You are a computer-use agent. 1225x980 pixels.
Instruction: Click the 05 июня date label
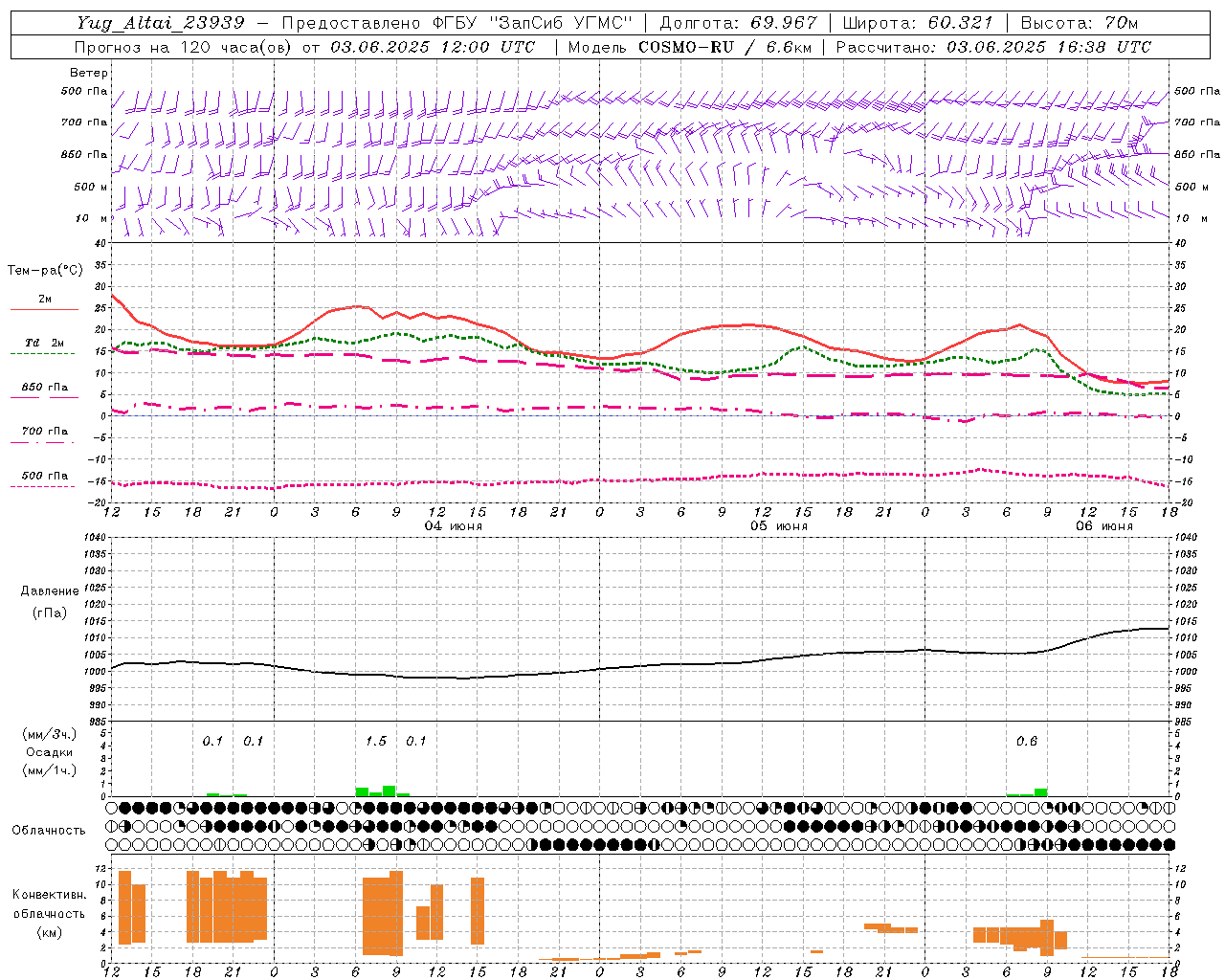click(778, 526)
